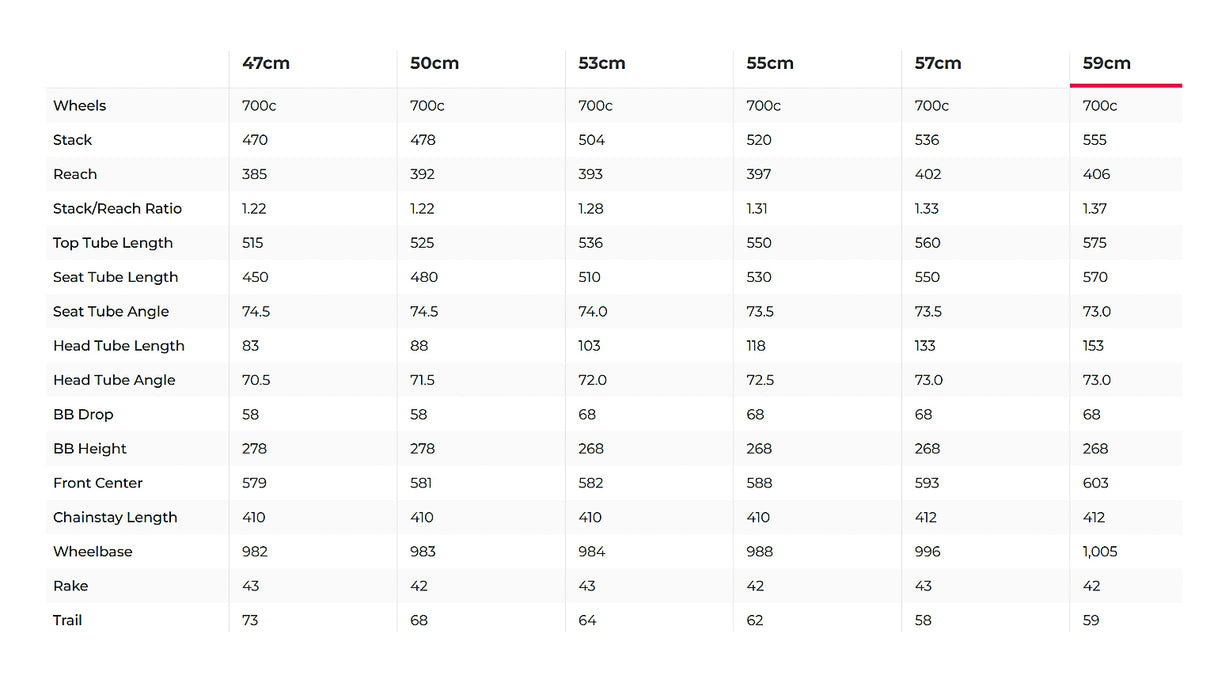The width and height of the screenshot is (1214, 683).
Task: Select the Trail row label
Action: click(x=68, y=621)
